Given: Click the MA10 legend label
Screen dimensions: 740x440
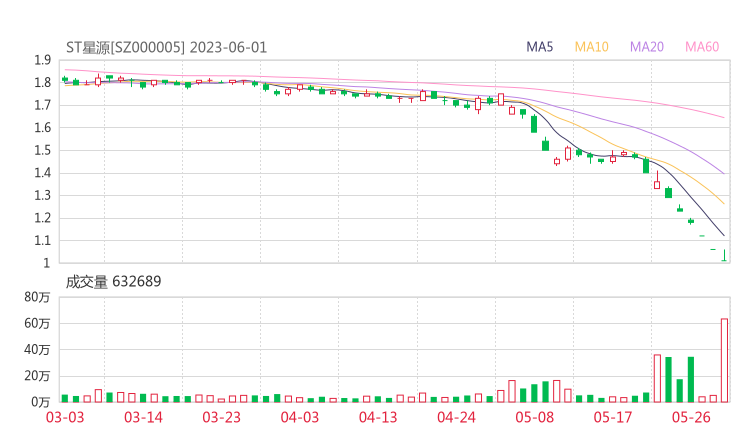Looking at the screenshot, I should 591,47.
